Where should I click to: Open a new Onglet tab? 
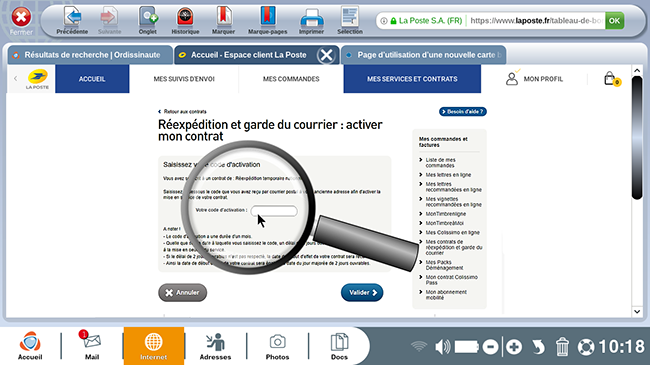pyautogui.click(x=148, y=19)
